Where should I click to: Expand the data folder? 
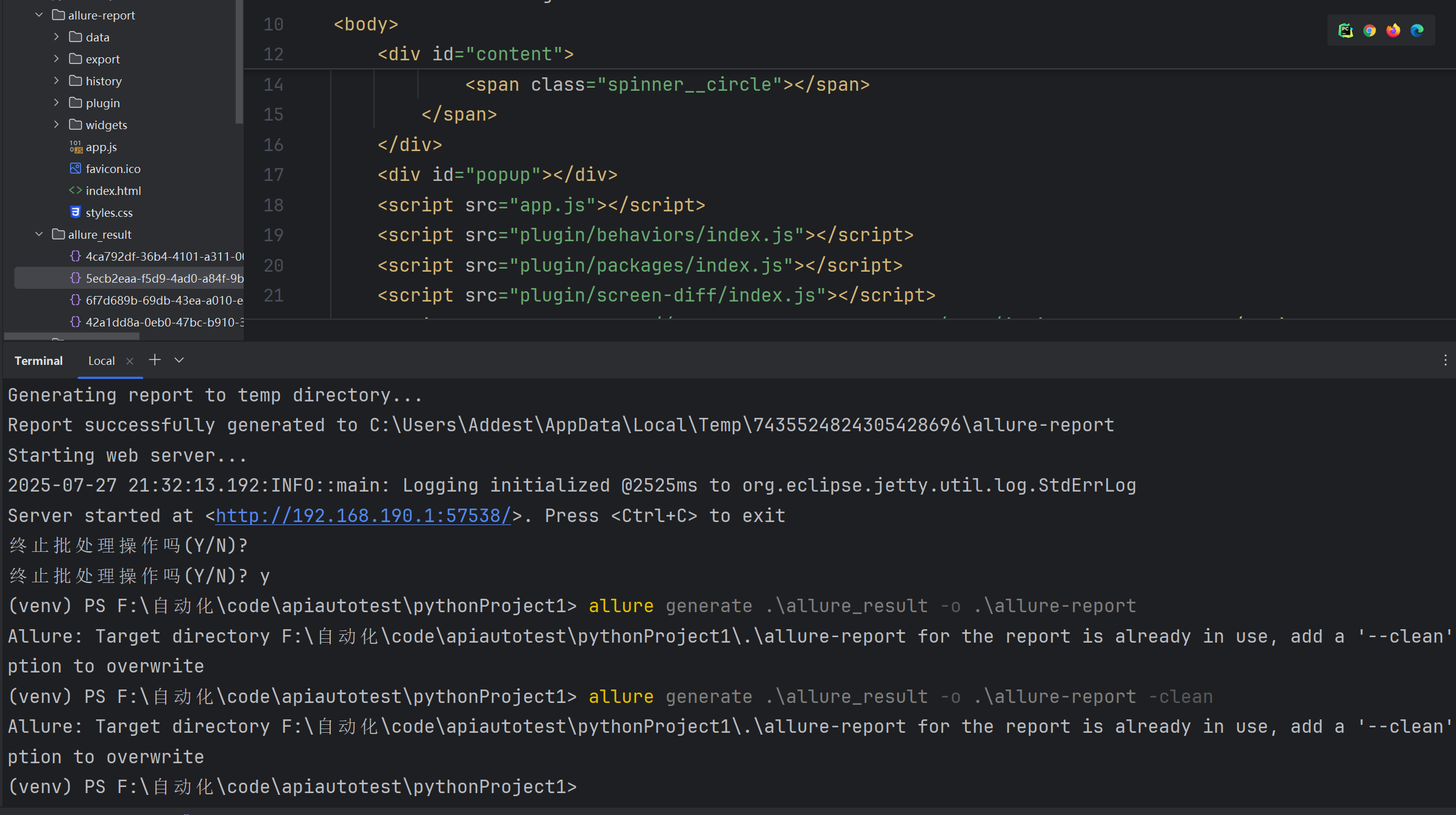tap(56, 37)
